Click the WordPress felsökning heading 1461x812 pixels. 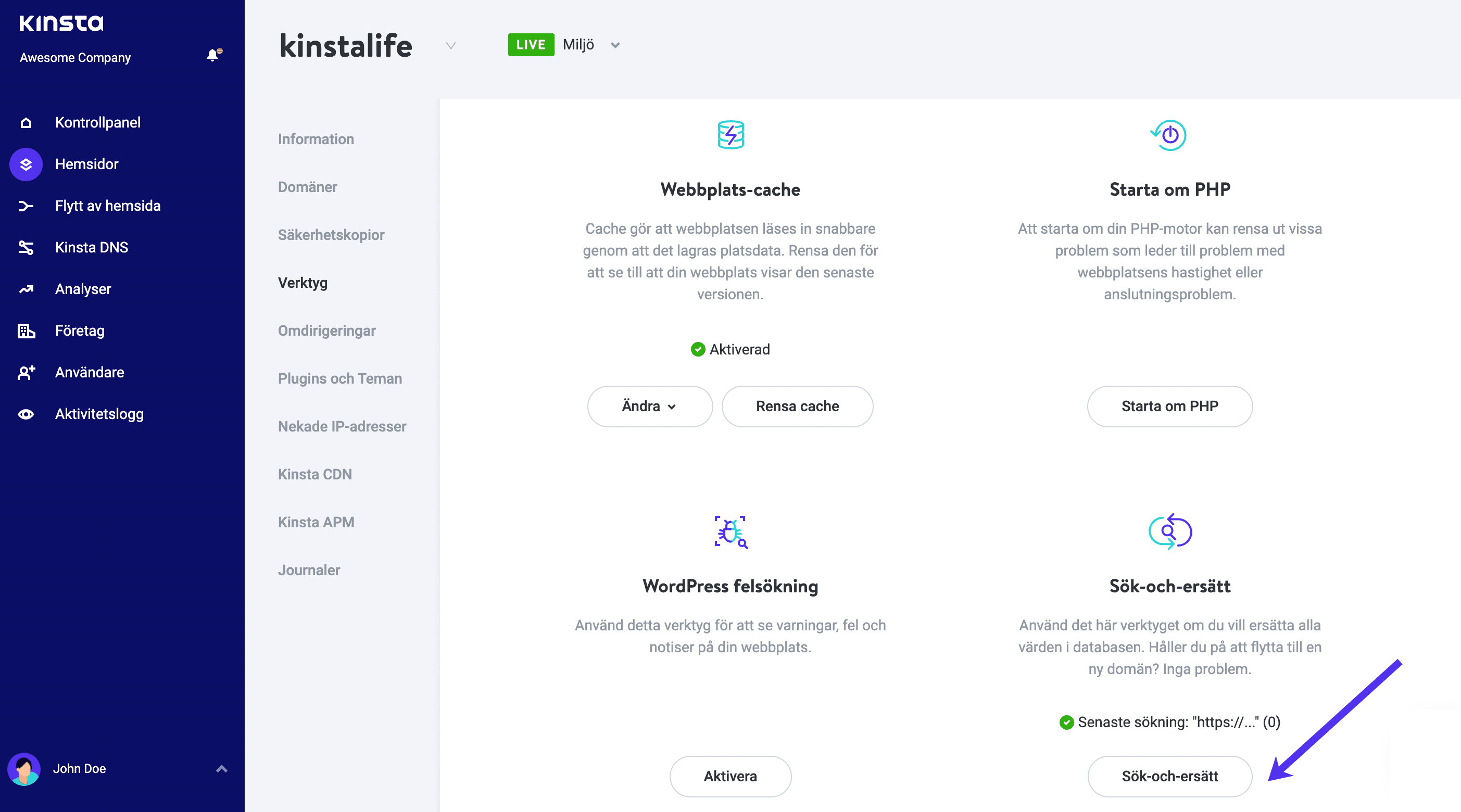[x=730, y=586]
